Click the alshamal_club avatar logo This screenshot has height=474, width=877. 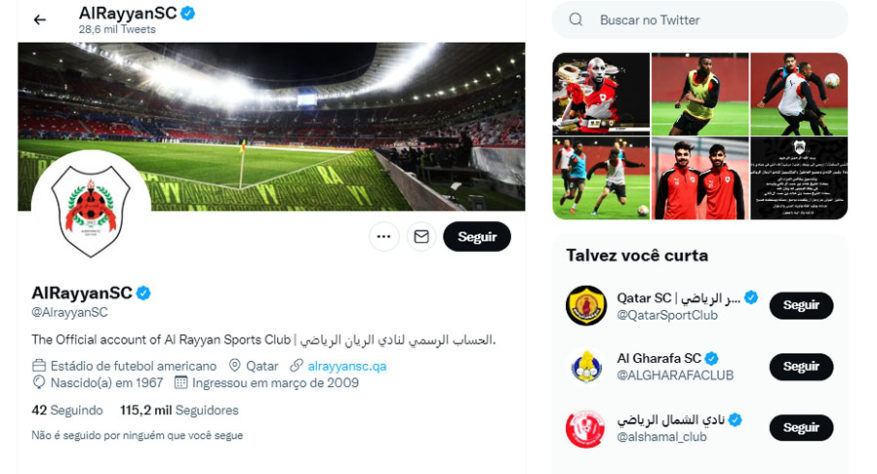(586, 428)
